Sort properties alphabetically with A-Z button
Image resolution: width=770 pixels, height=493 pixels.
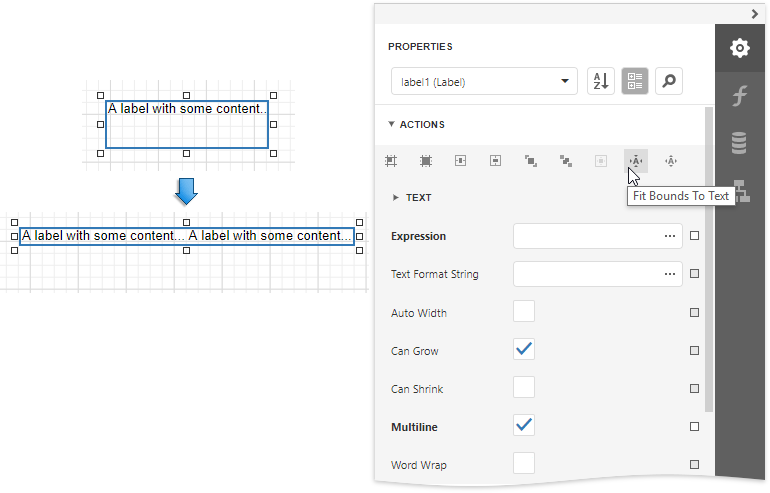coord(601,82)
